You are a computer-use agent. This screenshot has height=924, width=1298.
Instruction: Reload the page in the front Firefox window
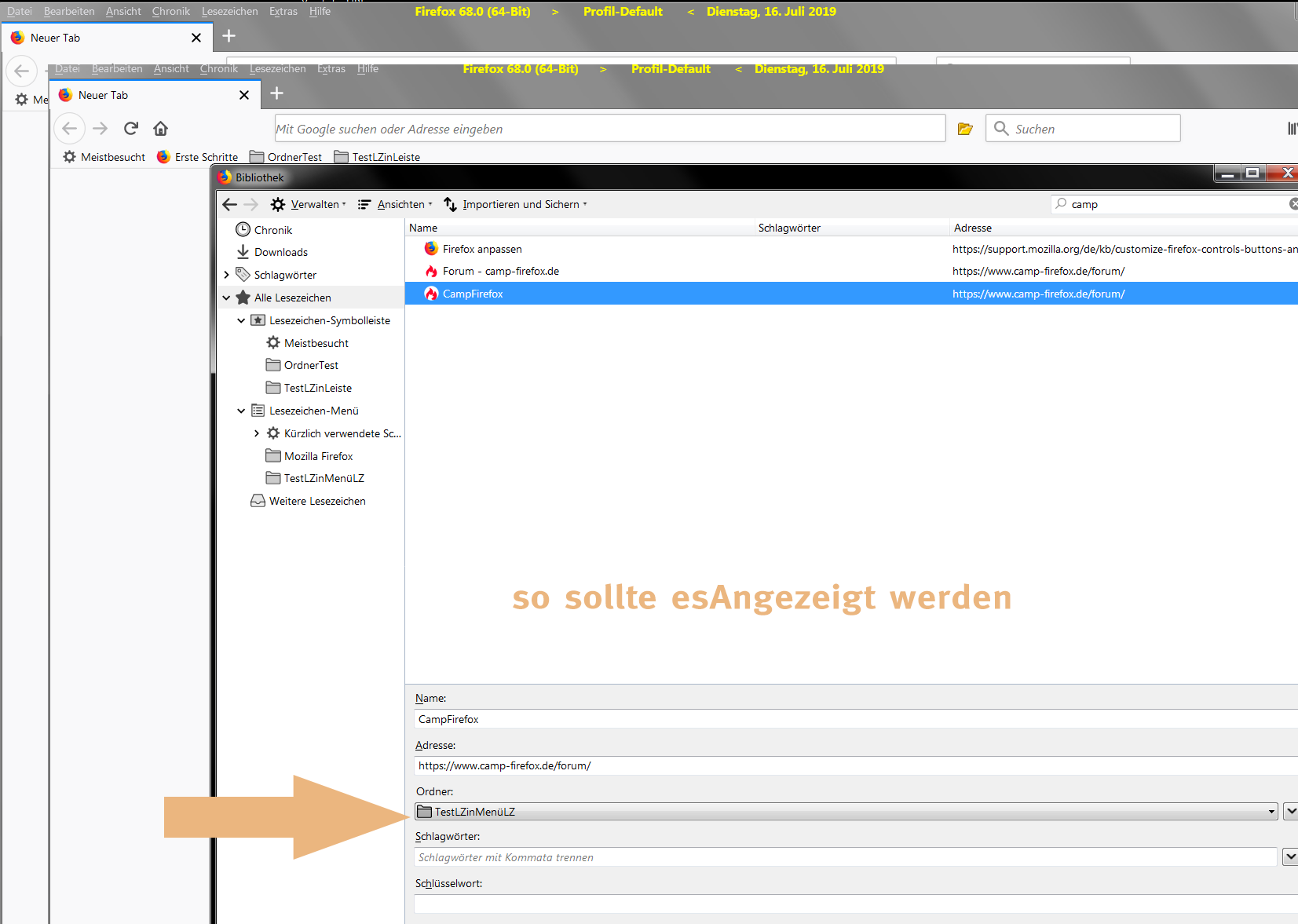pos(131,128)
